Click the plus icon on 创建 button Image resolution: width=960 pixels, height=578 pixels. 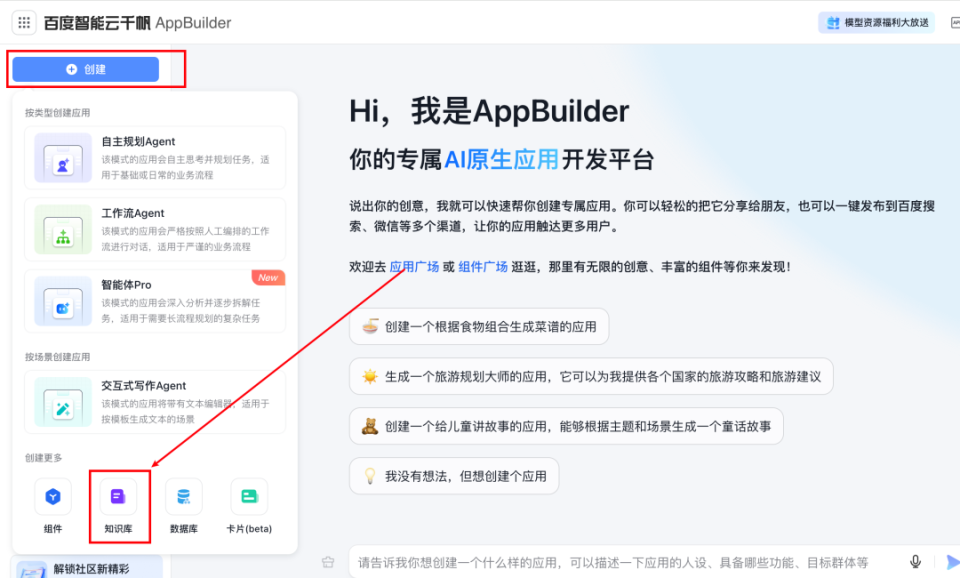coord(72,69)
